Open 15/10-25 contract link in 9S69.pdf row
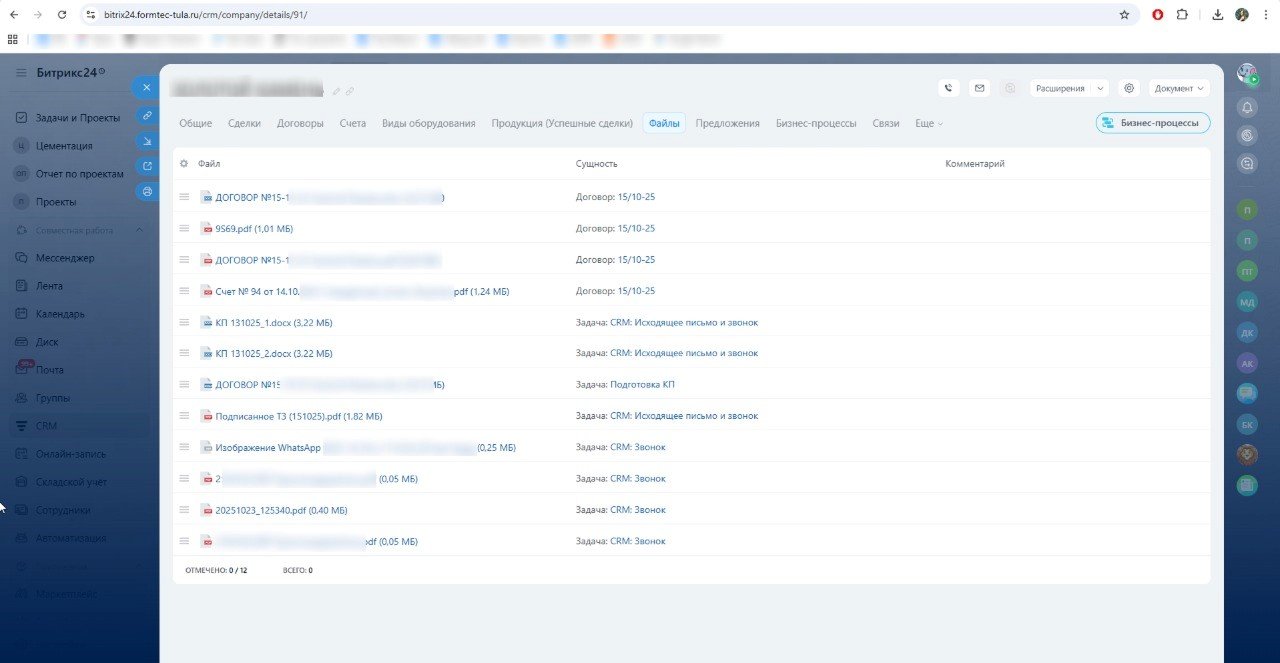 pyautogui.click(x=636, y=229)
